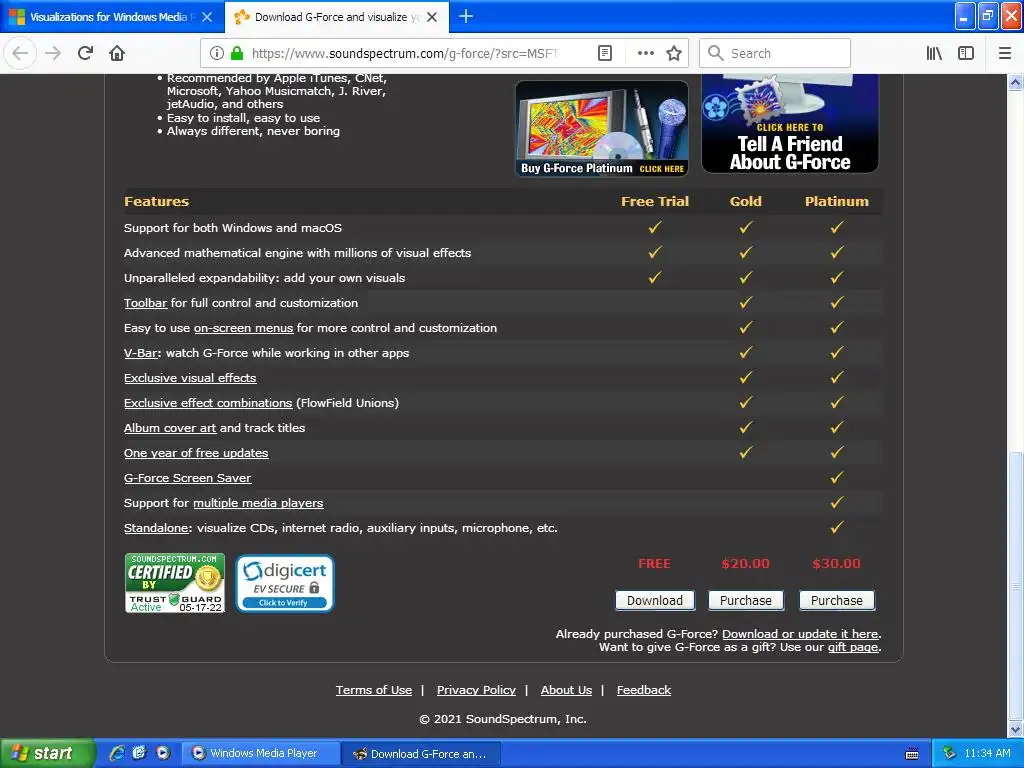Image resolution: width=1024 pixels, height=768 pixels.
Task: Open the on-screen menus link
Action: [244, 328]
